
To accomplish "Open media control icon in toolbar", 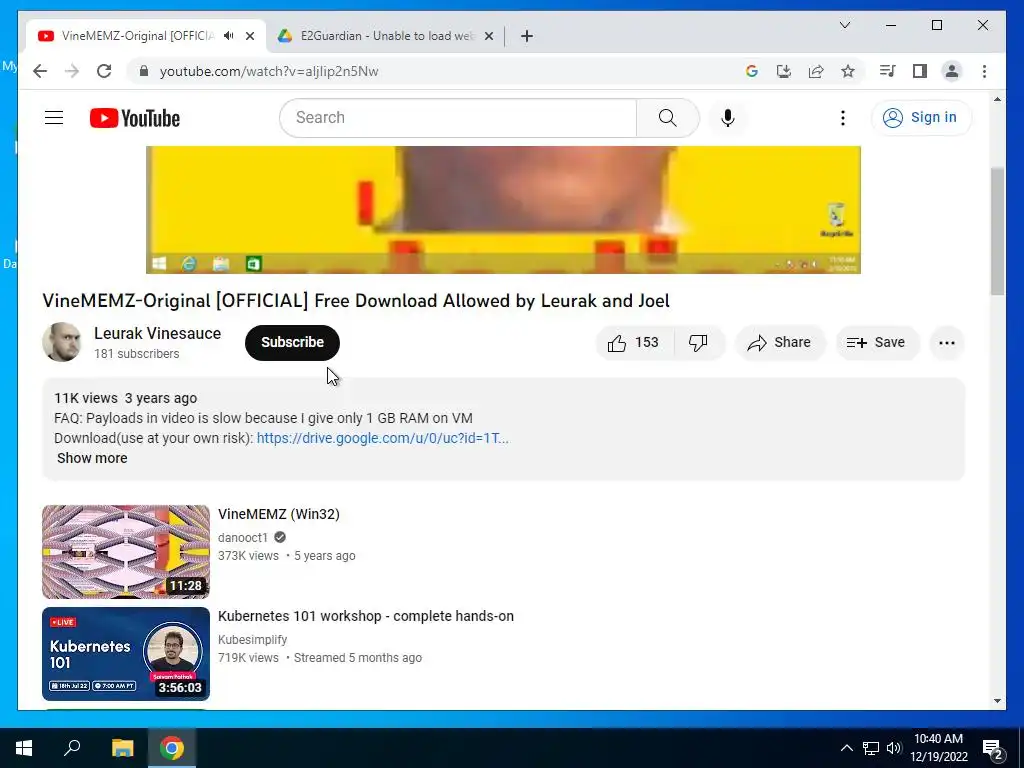I will click(887, 71).
